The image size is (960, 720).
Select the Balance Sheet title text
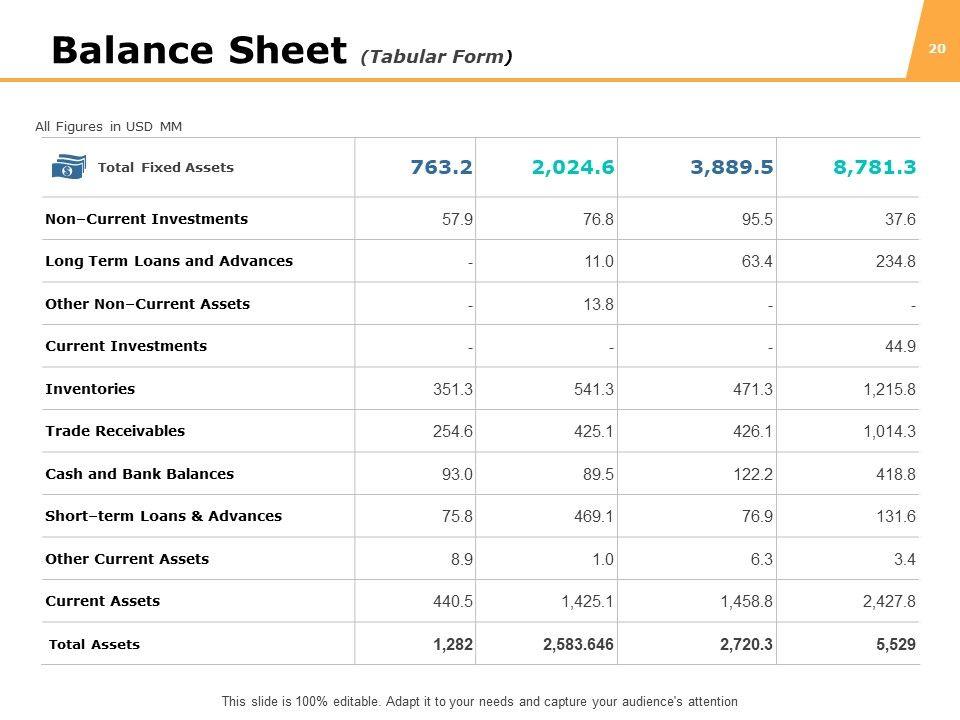click(x=198, y=50)
